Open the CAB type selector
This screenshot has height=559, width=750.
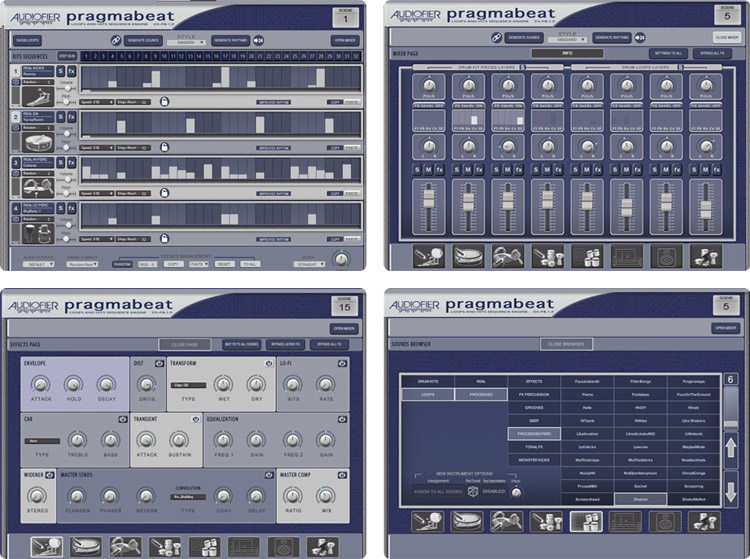[x=42, y=441]
